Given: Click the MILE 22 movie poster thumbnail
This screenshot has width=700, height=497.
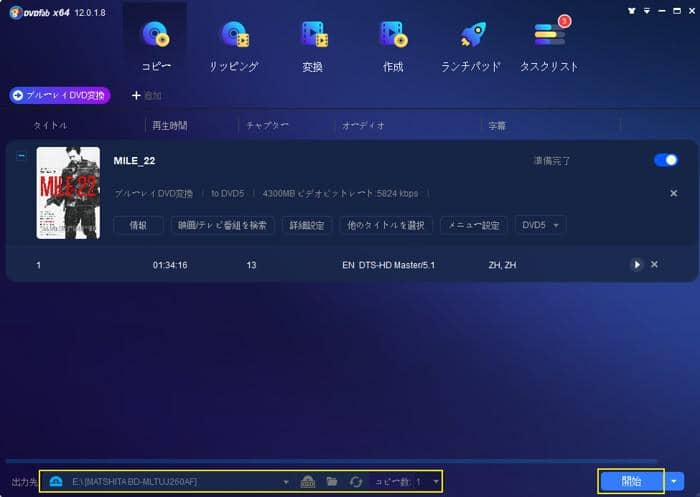Looking at the screenshot, I should click(x=68, y=193).
